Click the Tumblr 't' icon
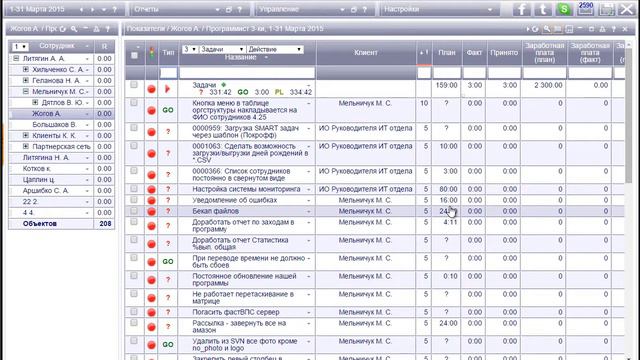Viewport: 640px width, 360px height. pyautogui.click(x=543, y=9)
